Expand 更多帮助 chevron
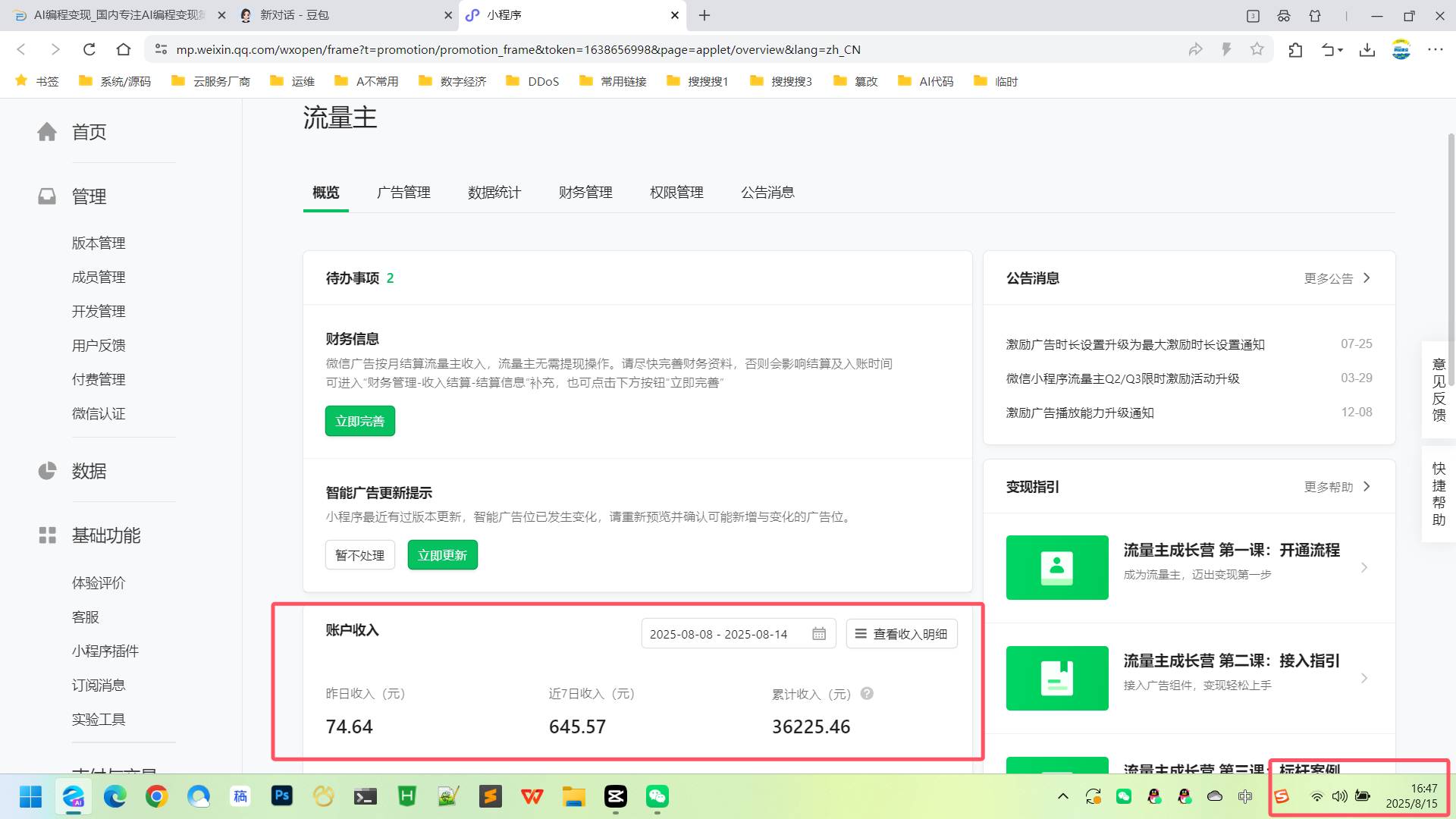This screenshot has width=1456, height=819. point(1367,487)
